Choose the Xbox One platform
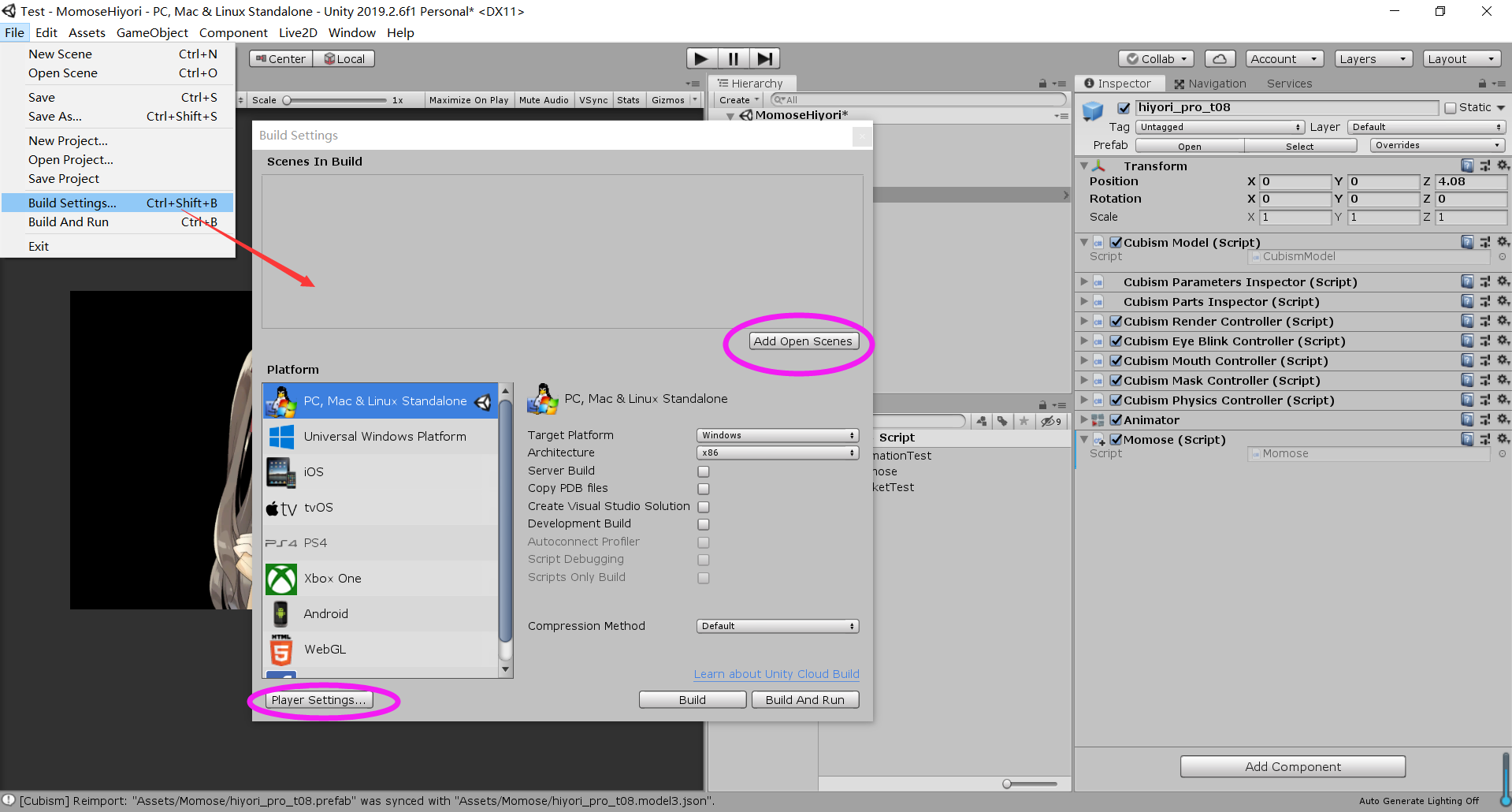 coord(332,579)
